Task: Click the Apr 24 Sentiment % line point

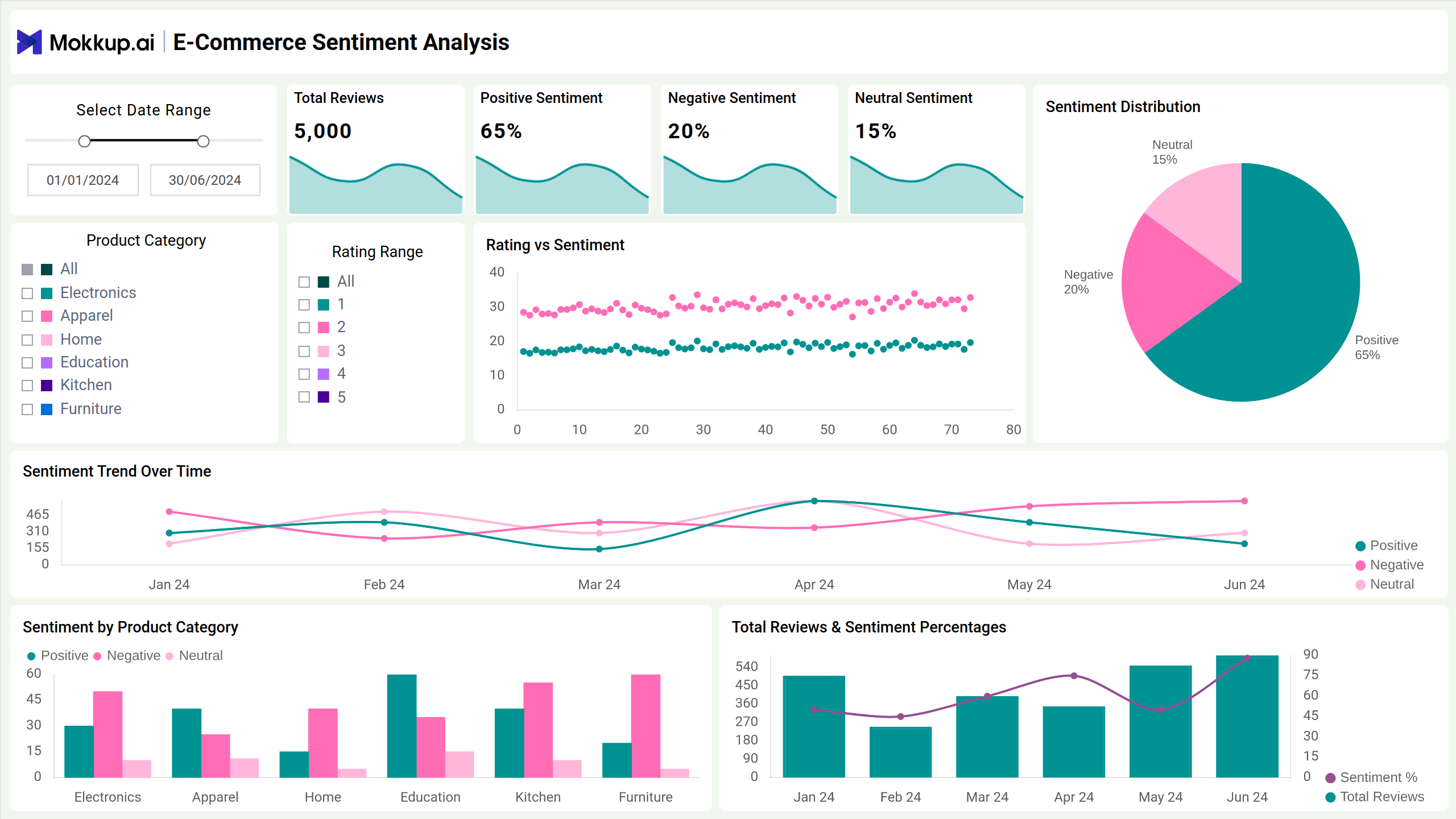Action: pyautogui.click(x=1074, y=676)
